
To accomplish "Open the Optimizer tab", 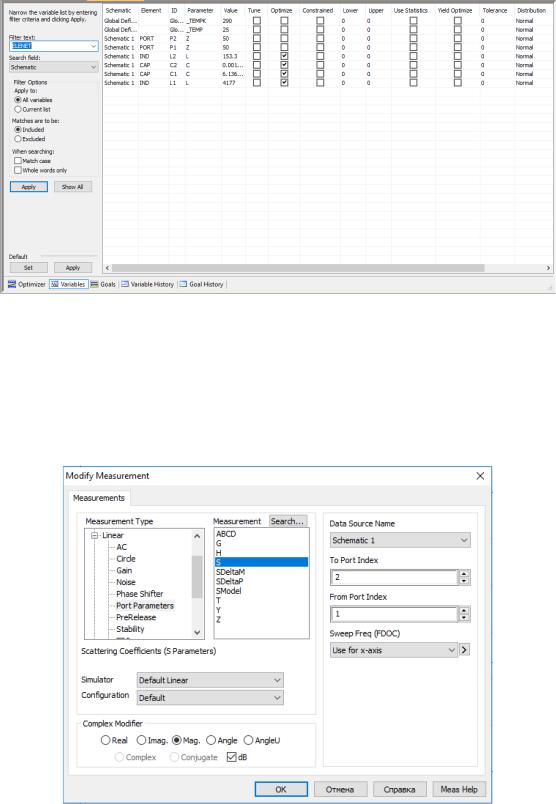I will [x=27, y=284].
